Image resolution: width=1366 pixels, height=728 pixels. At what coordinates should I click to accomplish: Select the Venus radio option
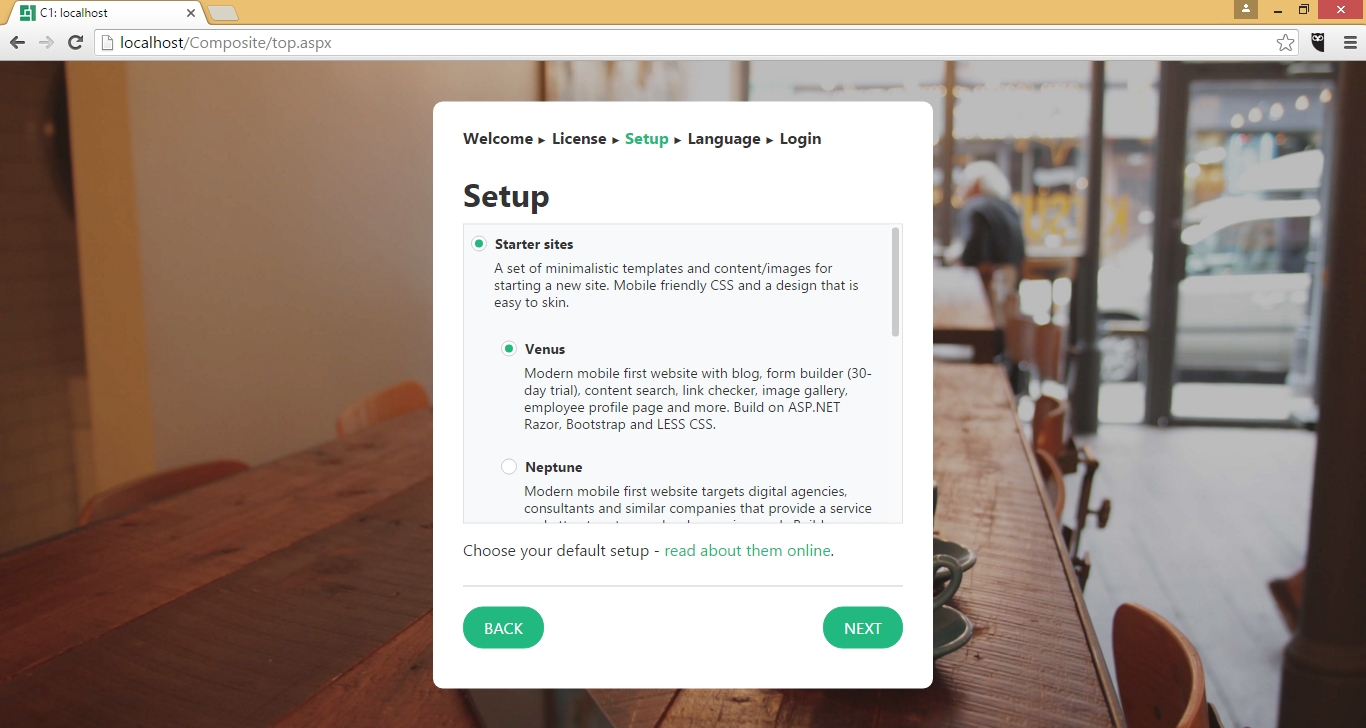[509, 349]
